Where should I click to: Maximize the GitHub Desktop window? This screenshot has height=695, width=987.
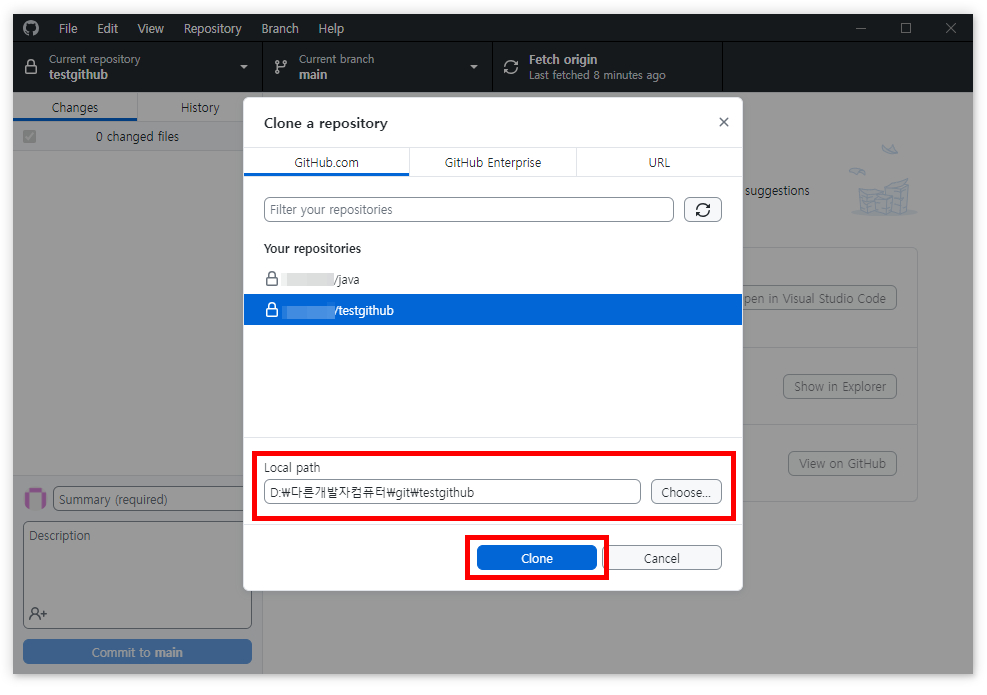coord(906,28)
